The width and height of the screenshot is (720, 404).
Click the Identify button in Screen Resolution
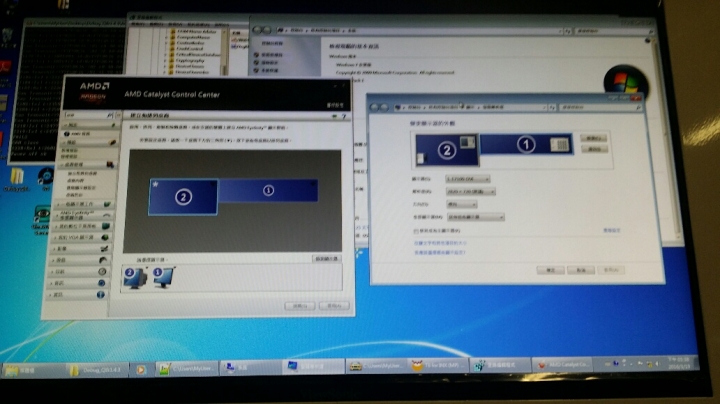[594, 149]
